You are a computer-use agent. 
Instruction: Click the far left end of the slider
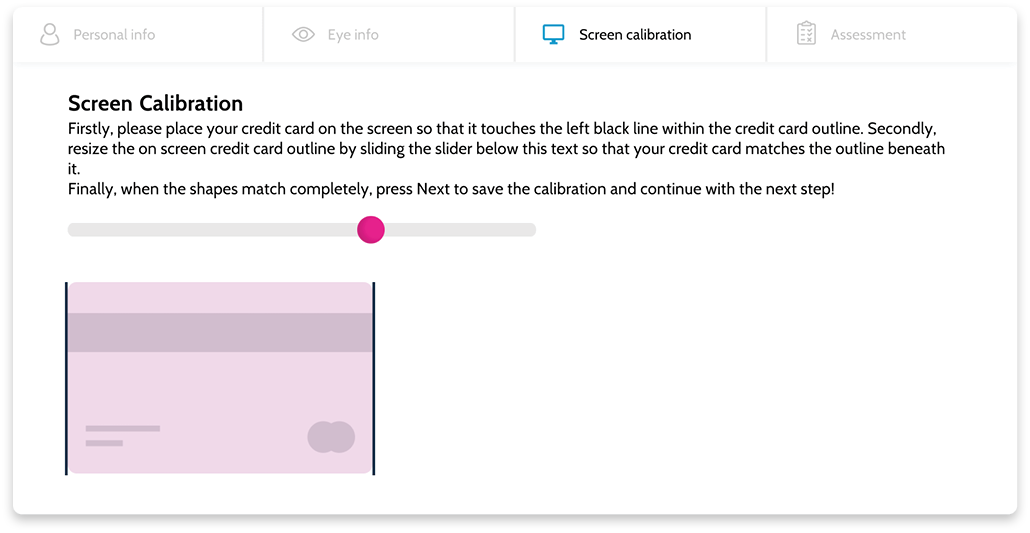72,229
